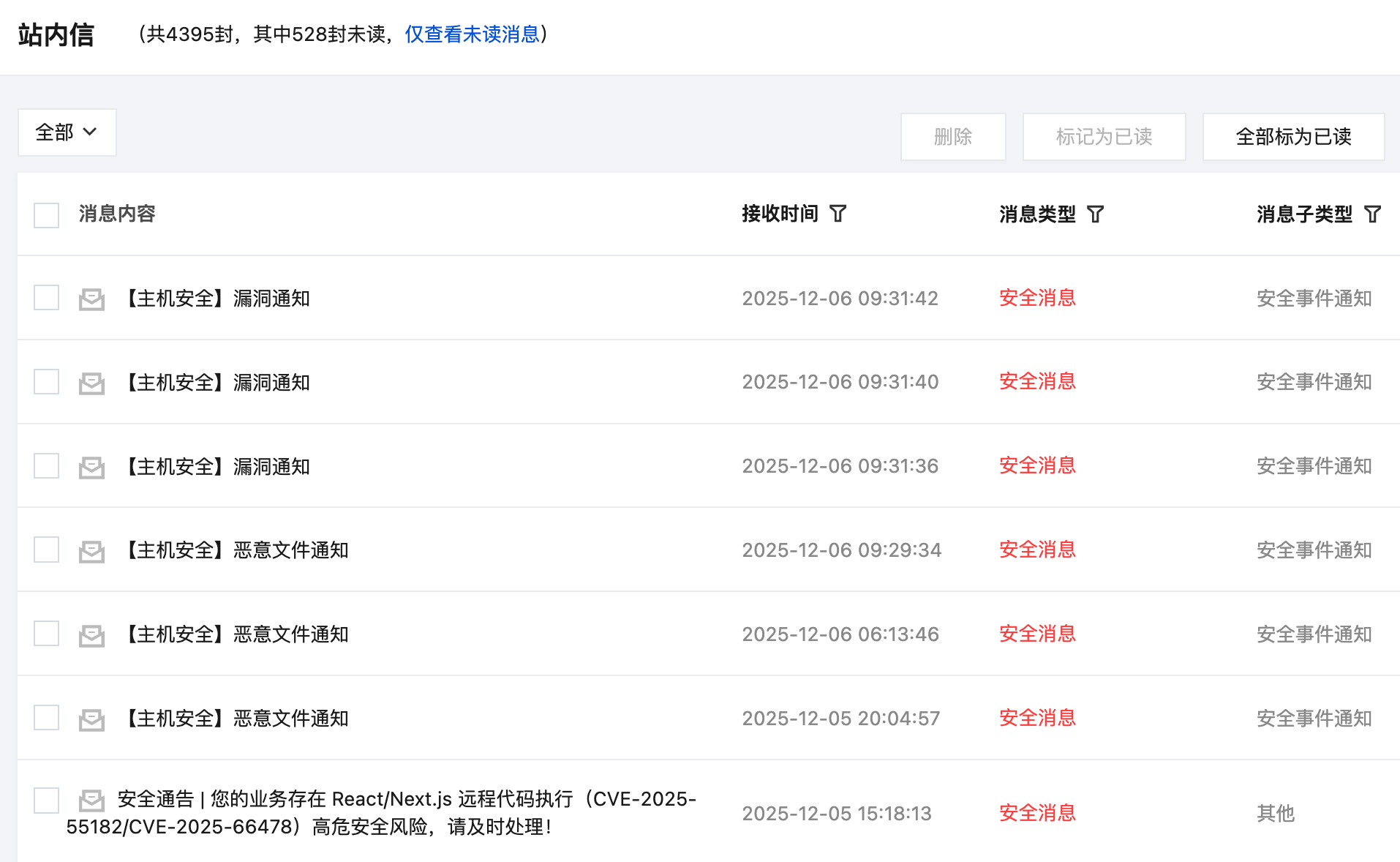Click envelope icon of 20:04:57 恶意文件通知 message
The width and height of the screenshot is (1400, 862).
coord(91,719)
